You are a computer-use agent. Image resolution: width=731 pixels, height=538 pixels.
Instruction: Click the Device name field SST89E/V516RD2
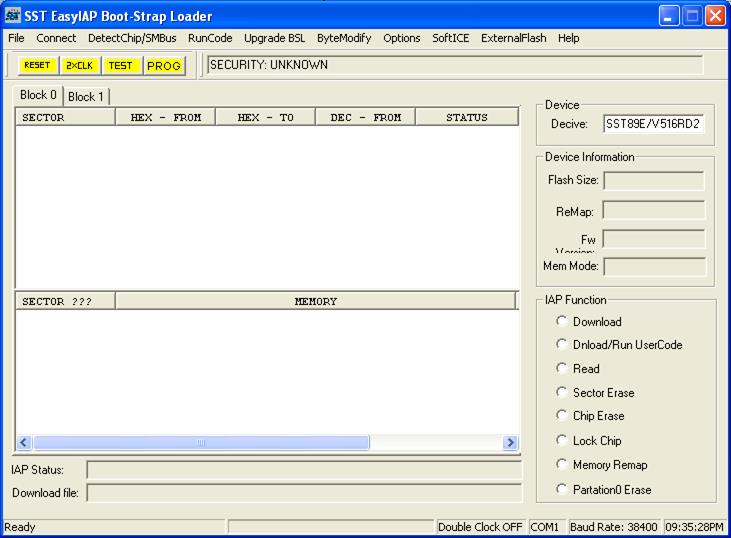(x=653, y=124)
